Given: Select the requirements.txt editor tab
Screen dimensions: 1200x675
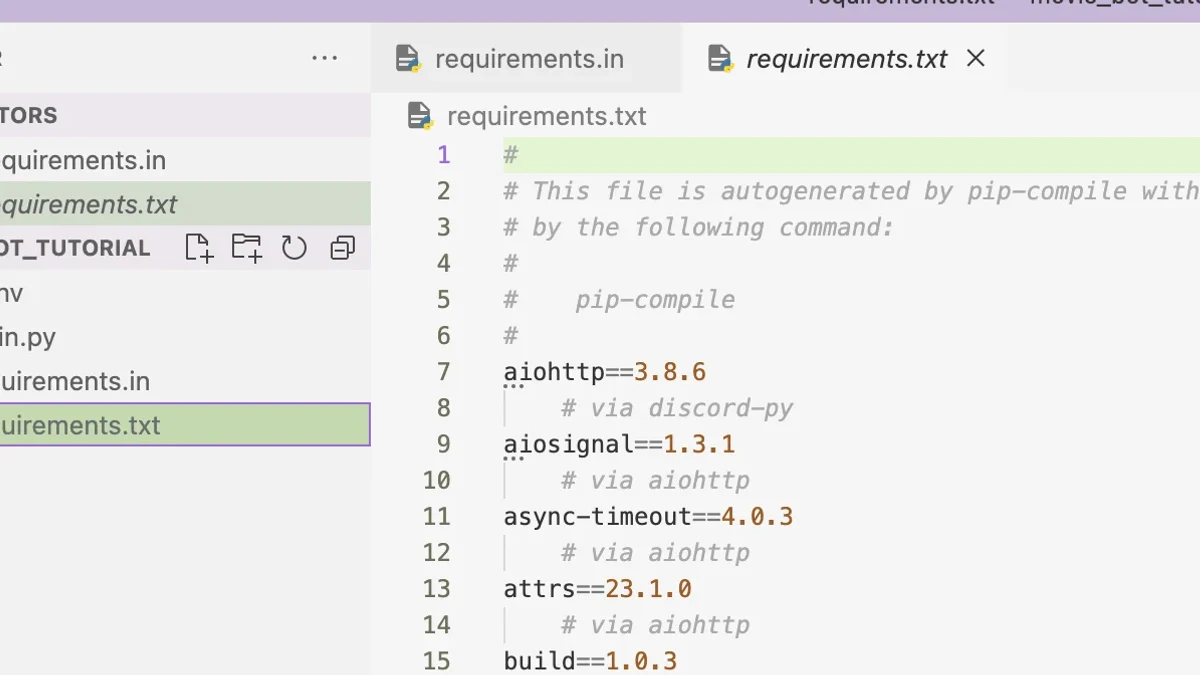Looking at the screenshot, I should click(x=845, y=59).
